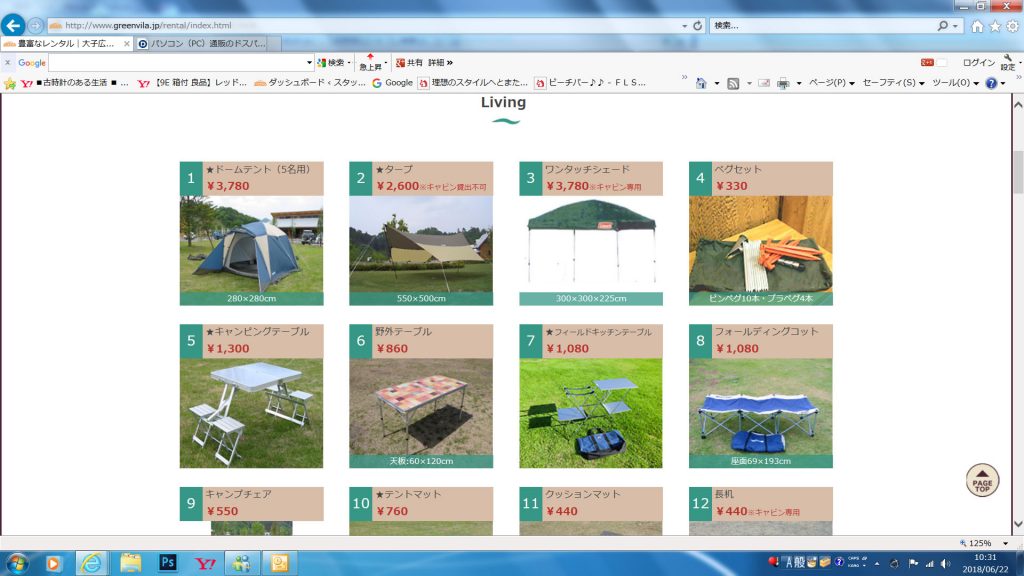The height and width of the screenshot is (576, 1024).
Task: Open the 古時計のある生活 favorite
Action: (x=74, y=83)
